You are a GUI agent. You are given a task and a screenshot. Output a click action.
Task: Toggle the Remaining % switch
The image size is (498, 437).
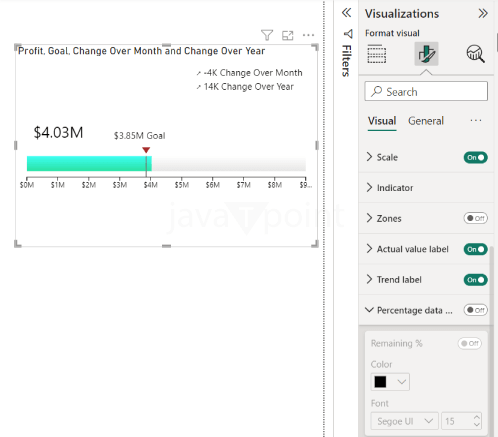tap(470, 343)
